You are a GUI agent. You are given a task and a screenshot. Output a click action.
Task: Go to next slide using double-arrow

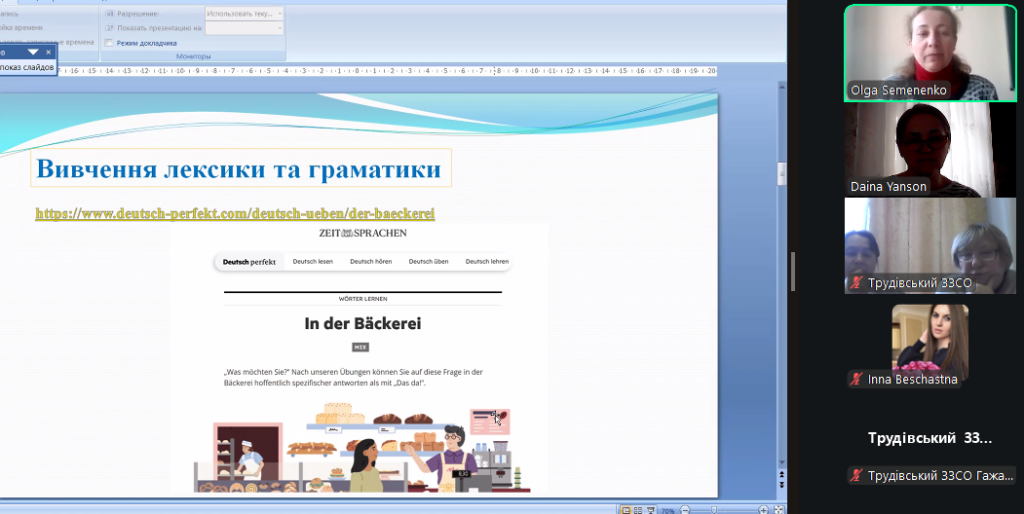click(x=782, y=487)
